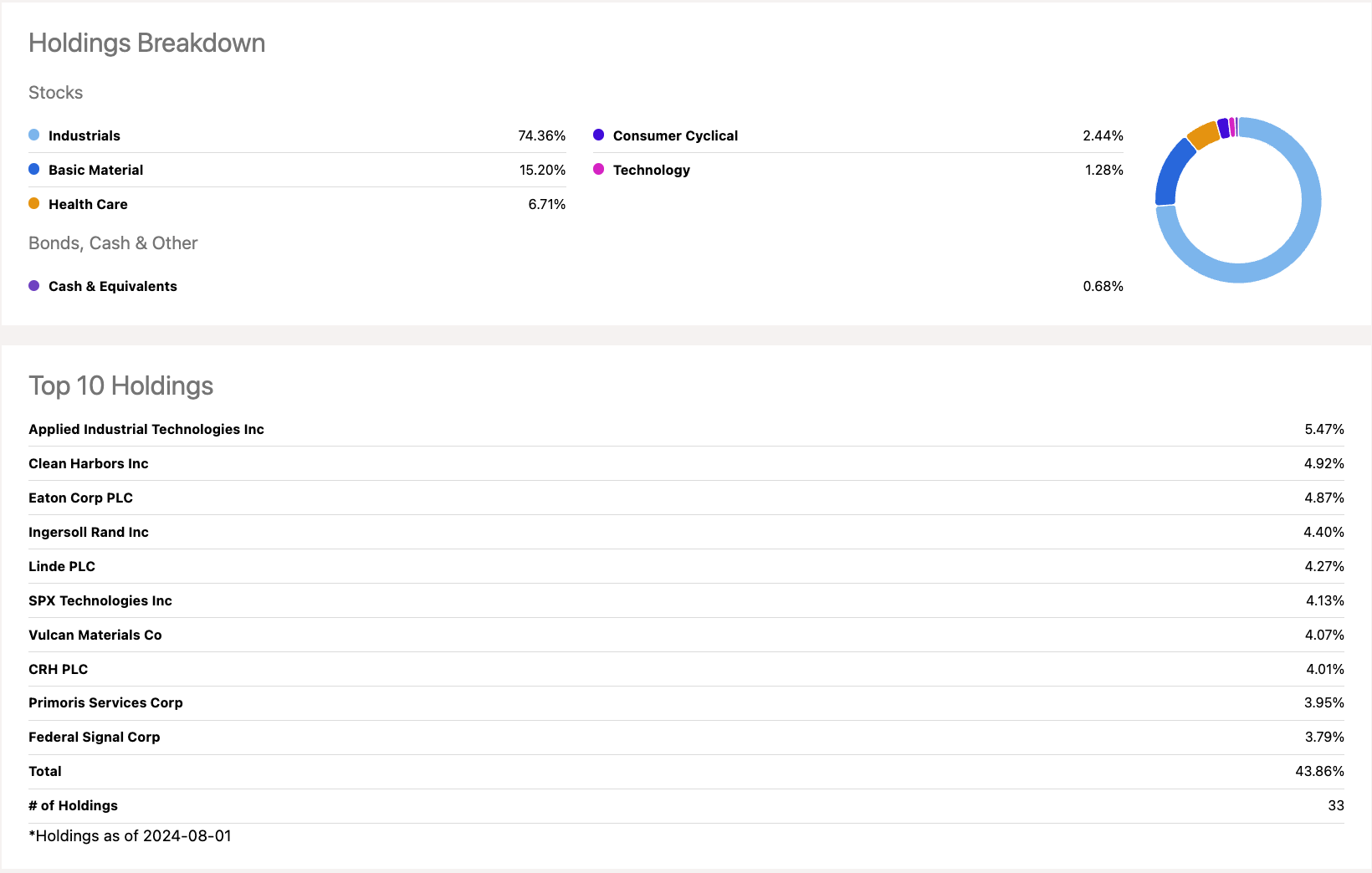The width and height of the screenshot is (1372, 873).
Task: Click the Eaton Corp PLC holding
Action: click(x=81, y=498)
